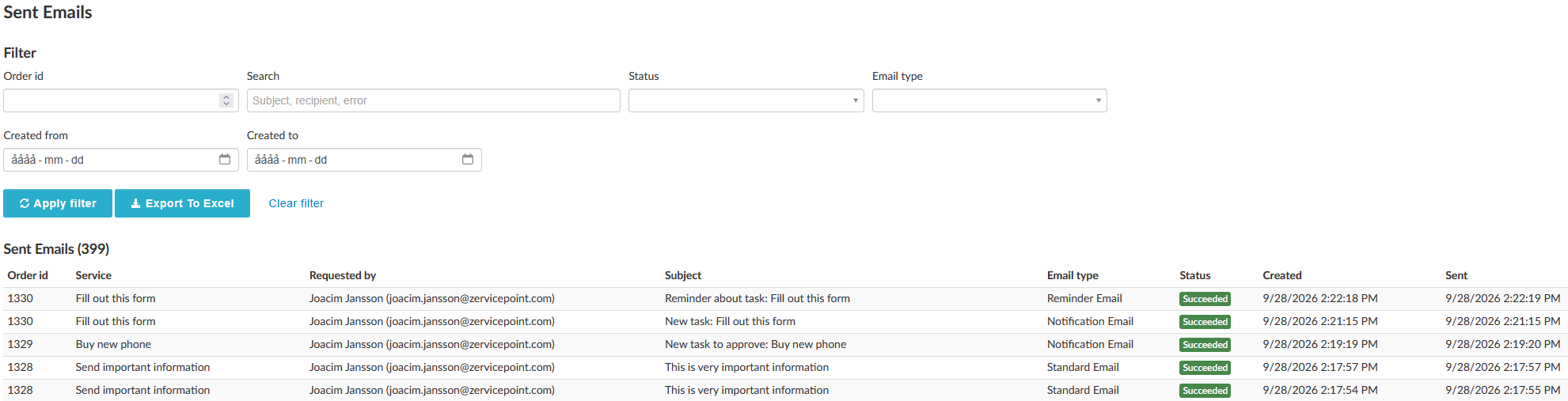This screenshot has width=1568, height=401.
Task: Click subject 'New task: Fill out this form'
Action: coord(730,321)
